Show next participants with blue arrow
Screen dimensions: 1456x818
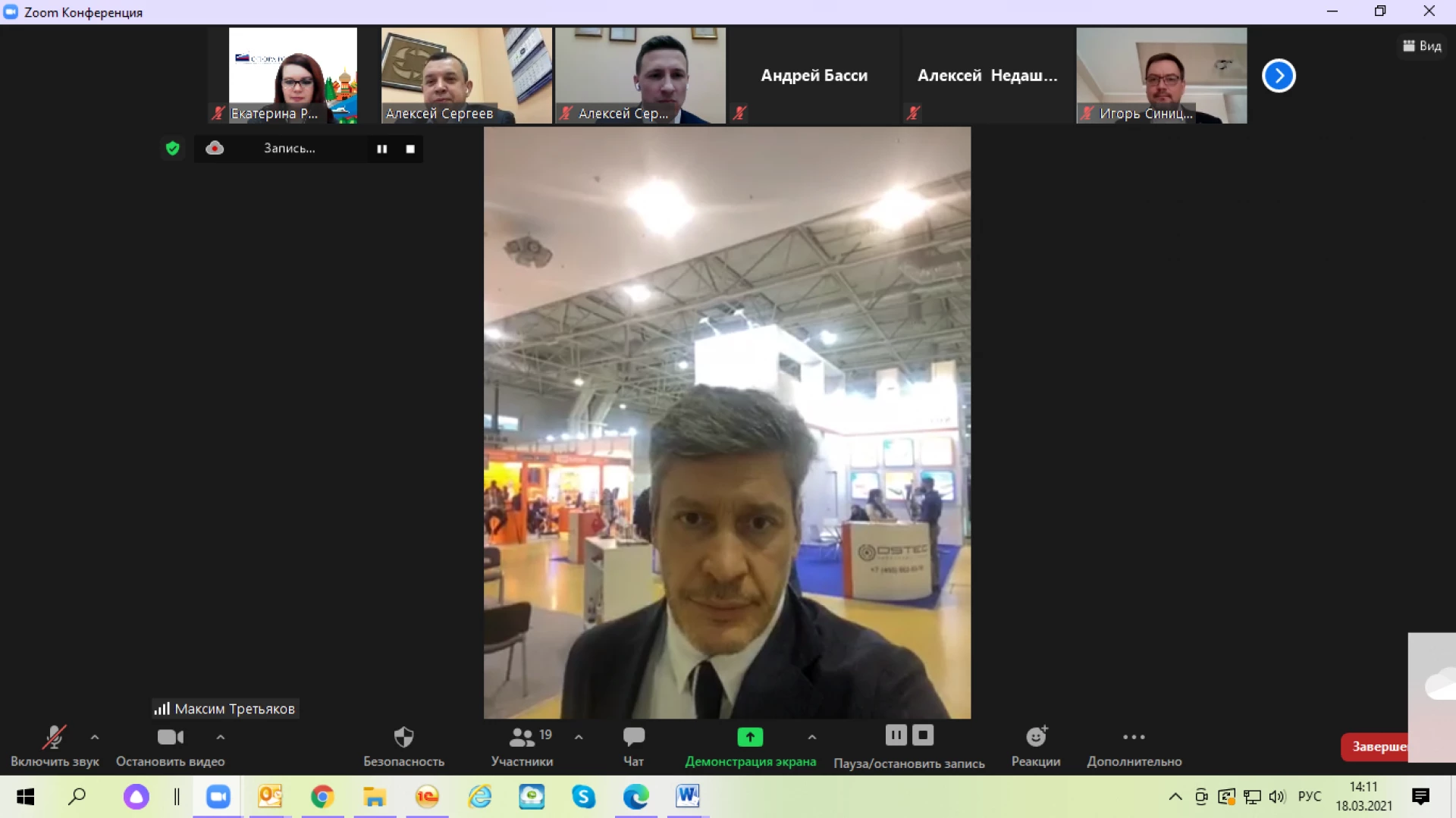pos(1279,75)
